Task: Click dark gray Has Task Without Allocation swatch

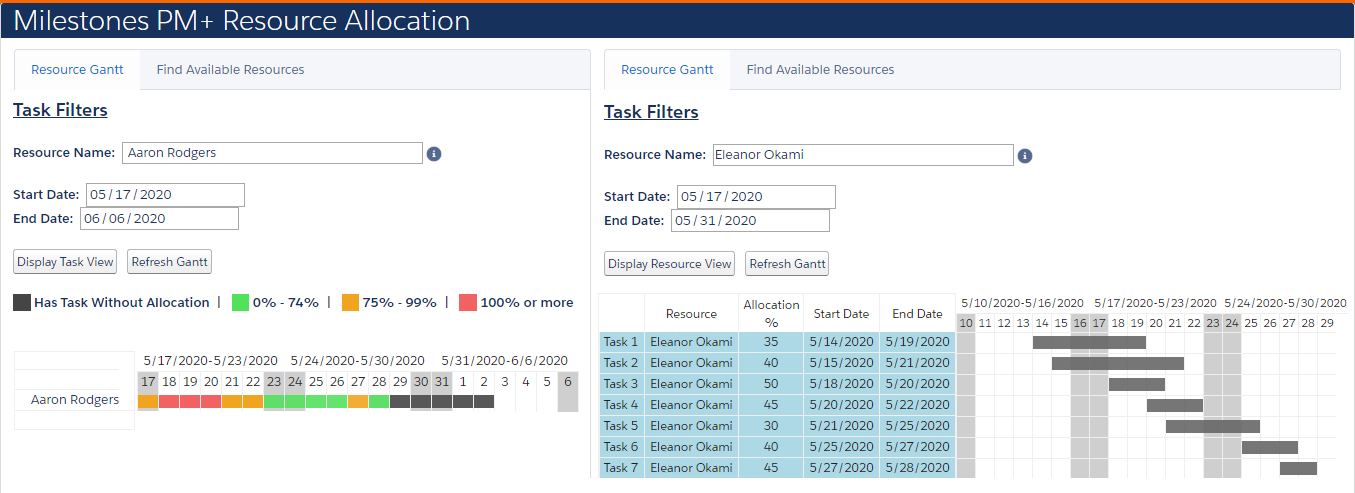Action: (22, 302)
